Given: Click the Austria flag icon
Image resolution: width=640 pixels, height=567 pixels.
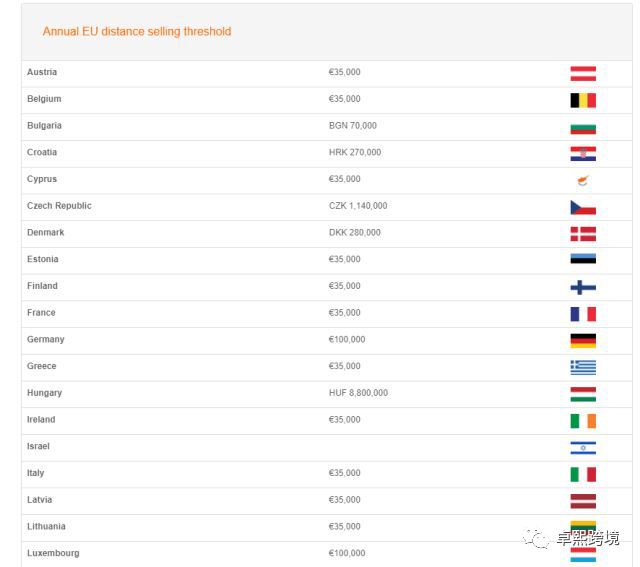Looking at the screenshot, I should pos(583,73).
